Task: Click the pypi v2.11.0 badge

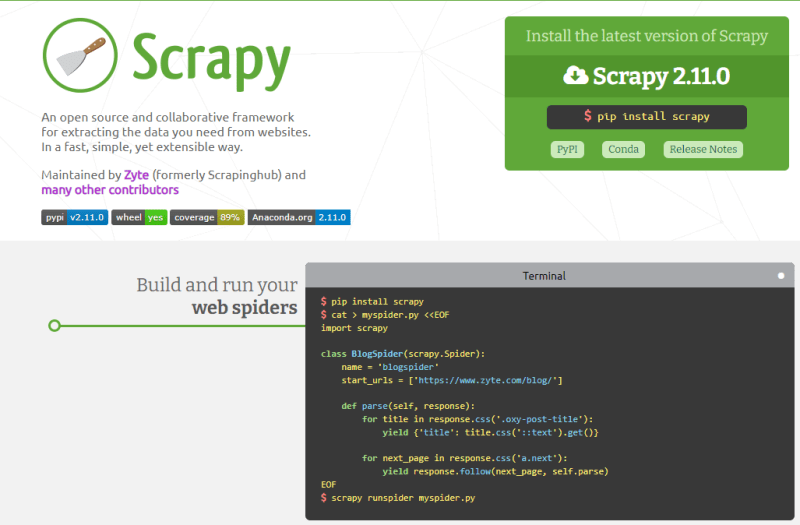Action: point(74,217)
